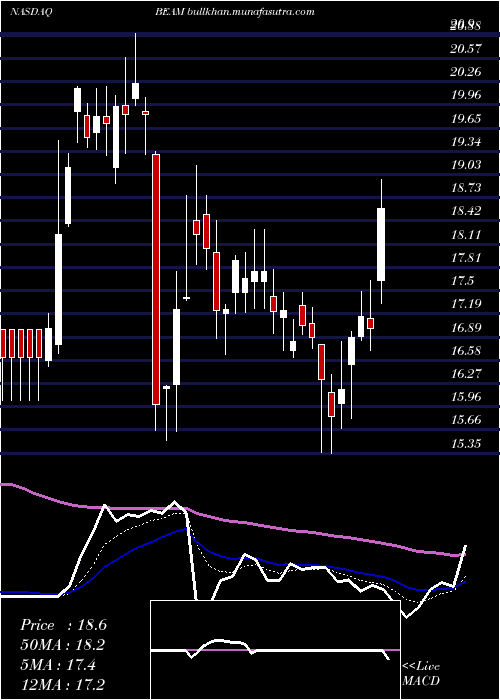The height and width of the screenshot is (700, 500).
Task: Click the 15.66 price axis label
Action: point(466,421)
